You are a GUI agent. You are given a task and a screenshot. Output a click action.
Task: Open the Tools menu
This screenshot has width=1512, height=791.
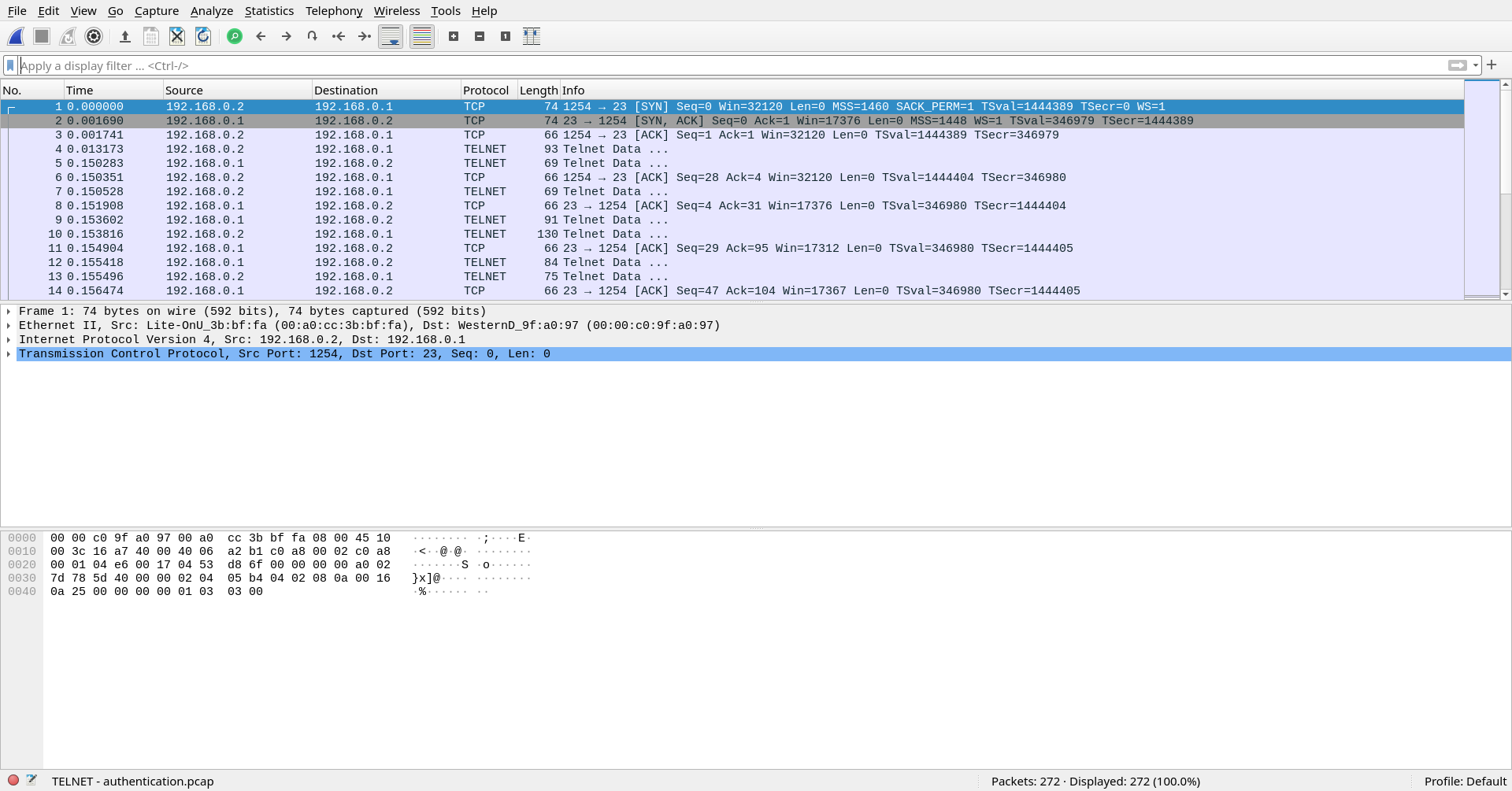(x=446, y=11)
